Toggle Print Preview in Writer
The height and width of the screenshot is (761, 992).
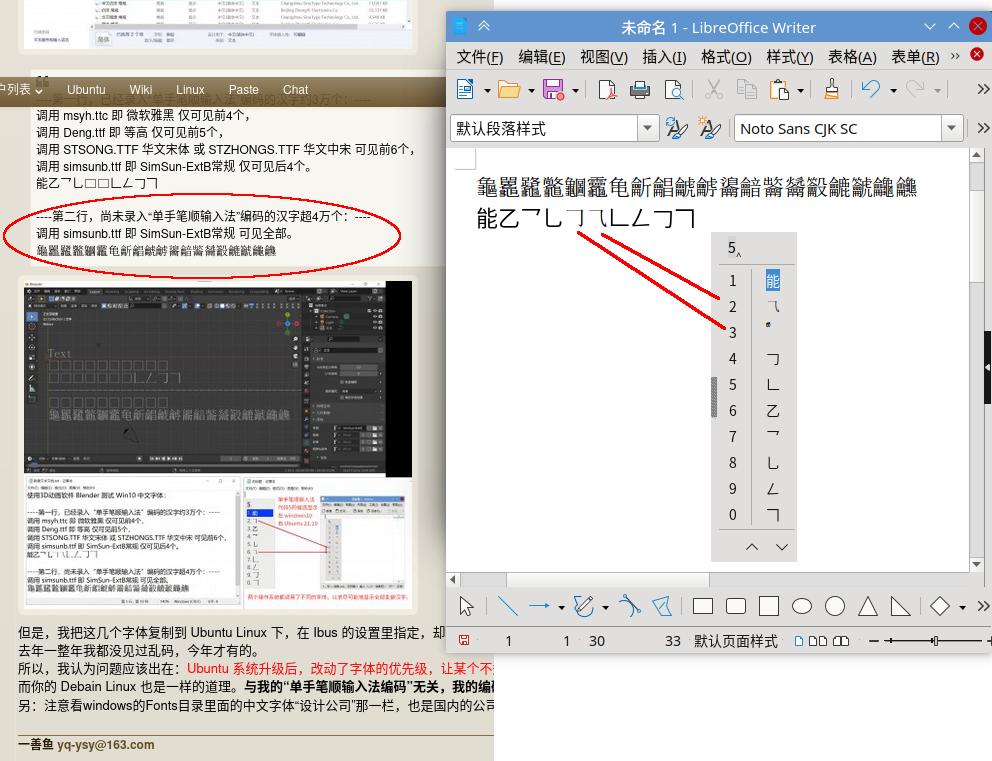(x=674, y=90)
